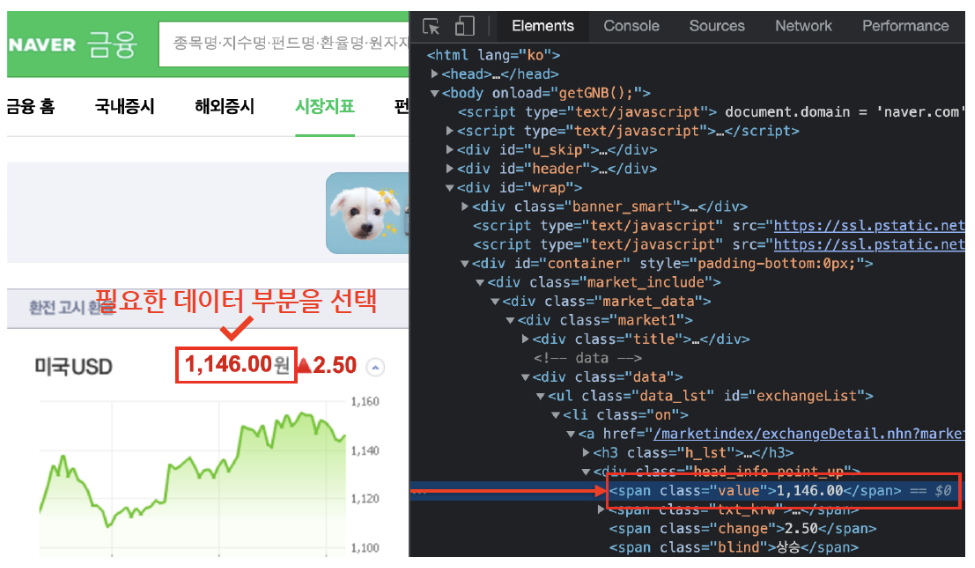Collapse the market_include div node
975x568 pixels.
click(x=480, y=282)
